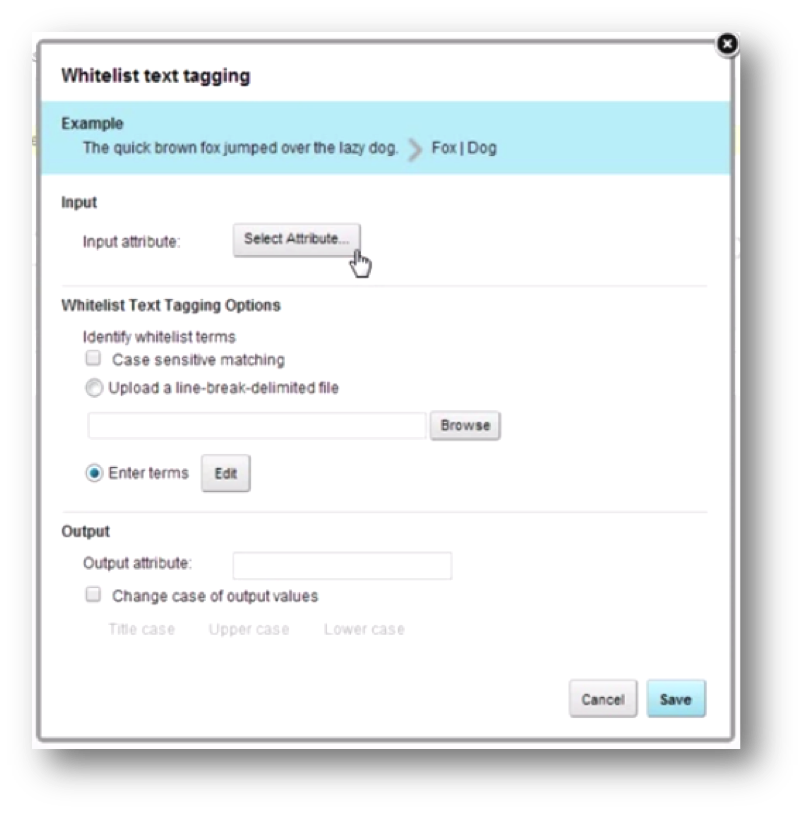805x814 pixels.
Task: Click the Fox | Dog example output
Action: tap(464, 148)
